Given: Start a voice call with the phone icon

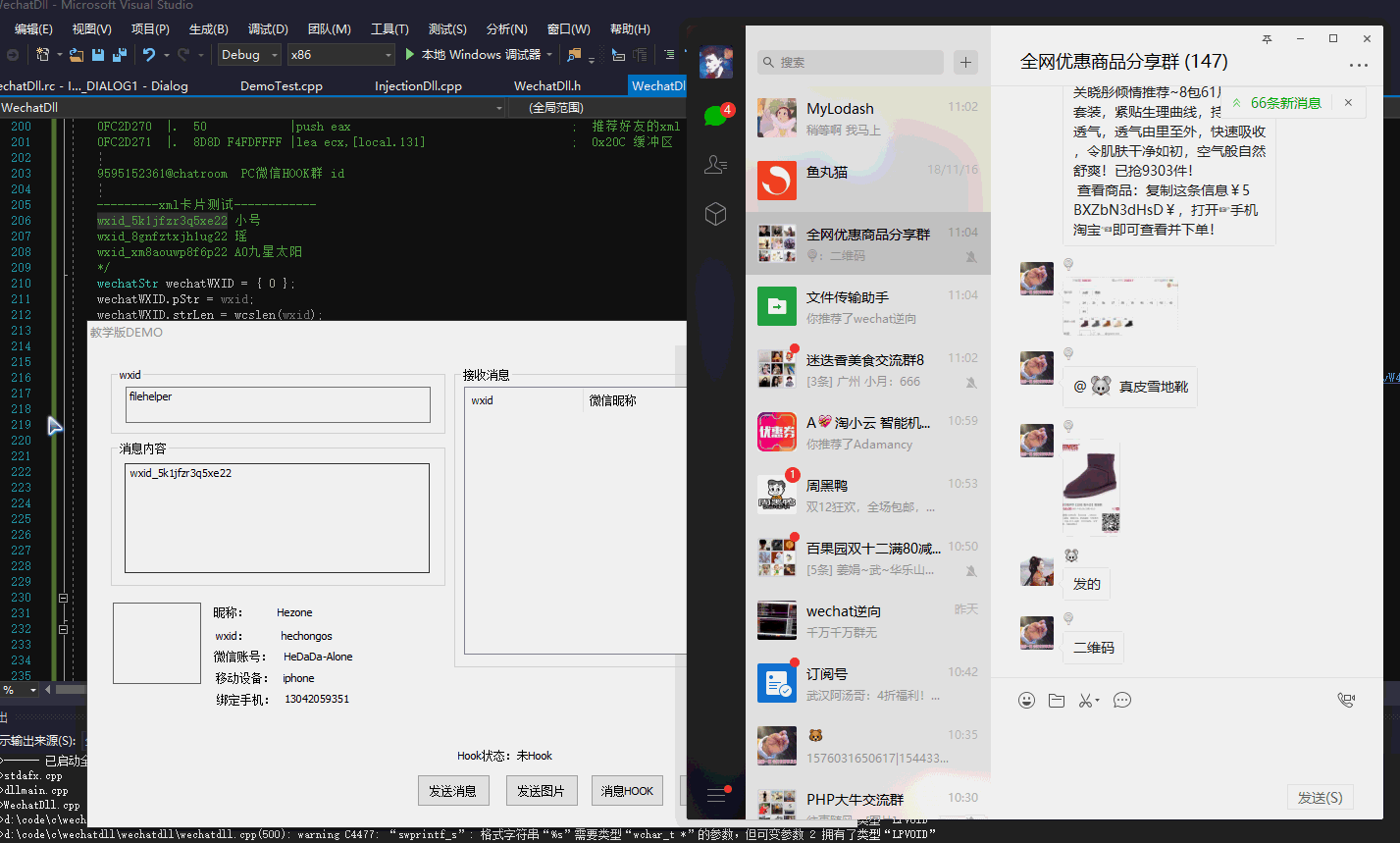Looking at the screenshot, I should tap(1346, 700).
